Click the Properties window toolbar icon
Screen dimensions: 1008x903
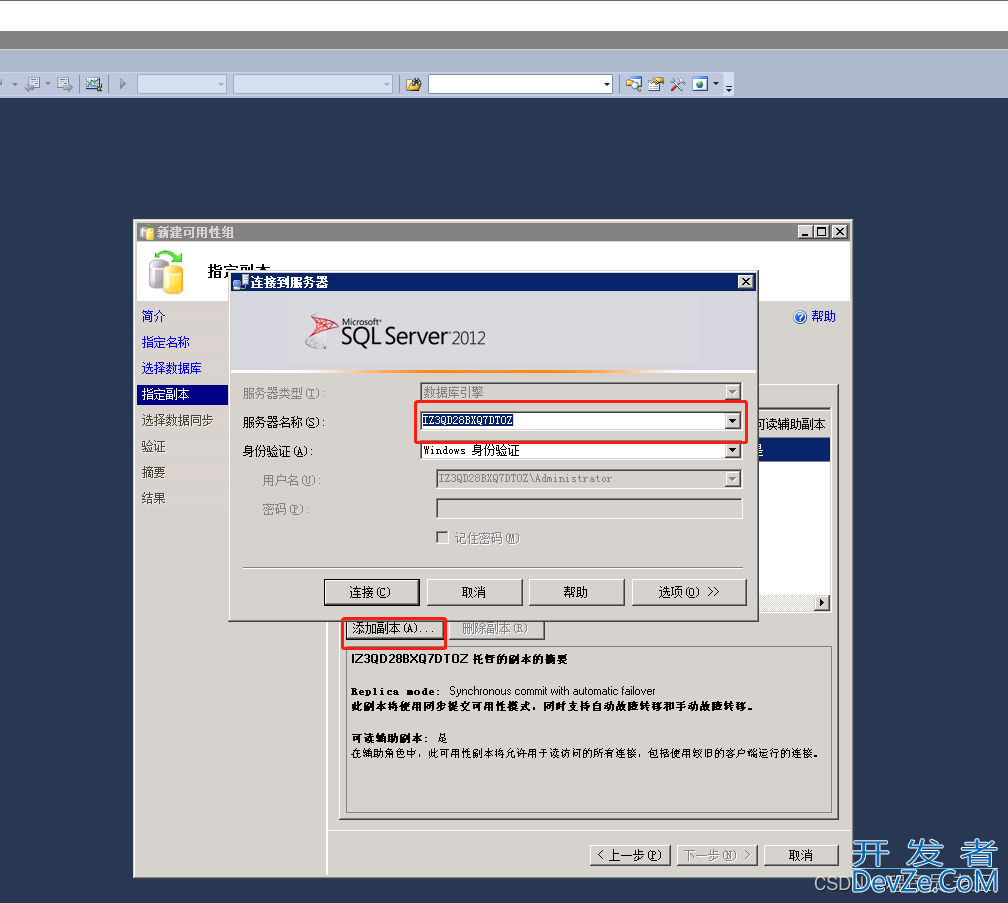click(655, 84)
